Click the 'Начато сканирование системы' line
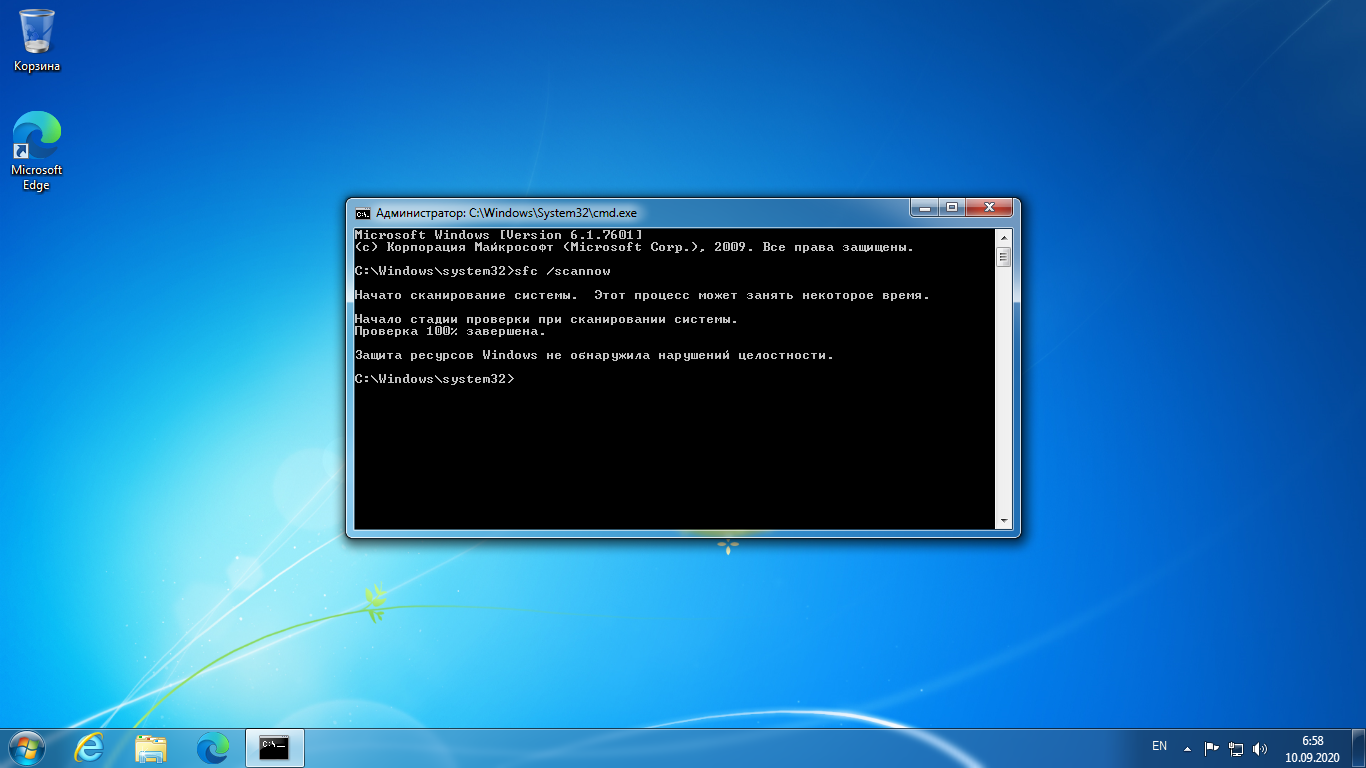Viewport: 1366px width, 768px height. click(x=642, y=295)
